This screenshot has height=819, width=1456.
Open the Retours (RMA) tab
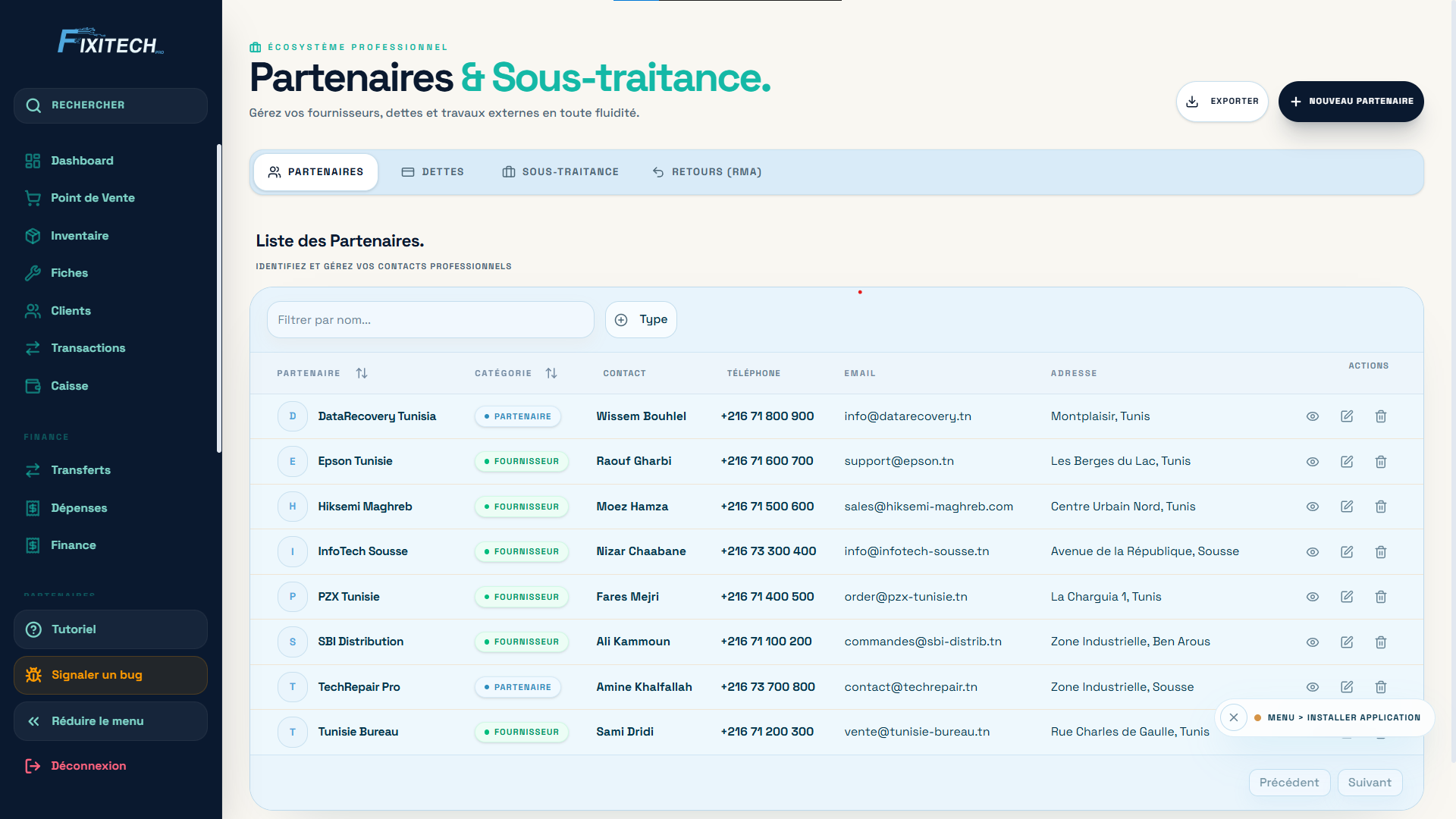click(x=707, y=172)
